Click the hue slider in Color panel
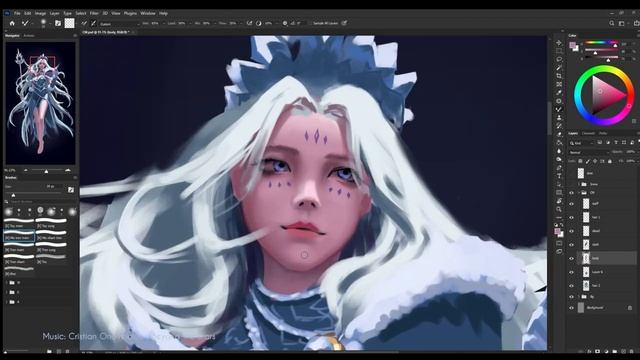640x360 pixels. (x=601, y=42)
